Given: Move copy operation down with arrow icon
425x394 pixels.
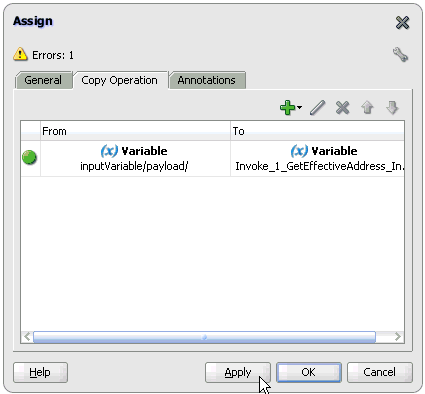Looking at the screenshot, I should click(x=392, y=108).
